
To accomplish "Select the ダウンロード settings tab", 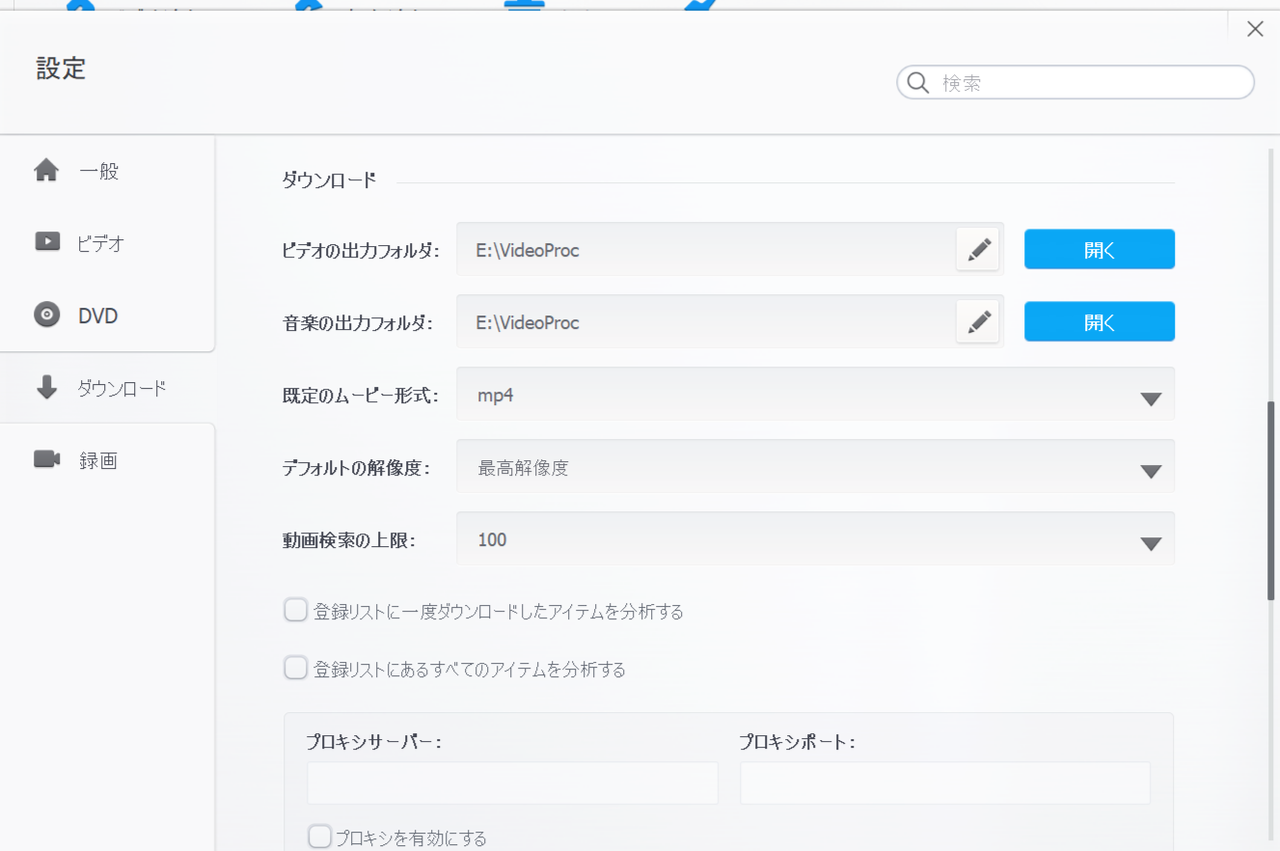I will pyautogui.click(x=107, y=388).
